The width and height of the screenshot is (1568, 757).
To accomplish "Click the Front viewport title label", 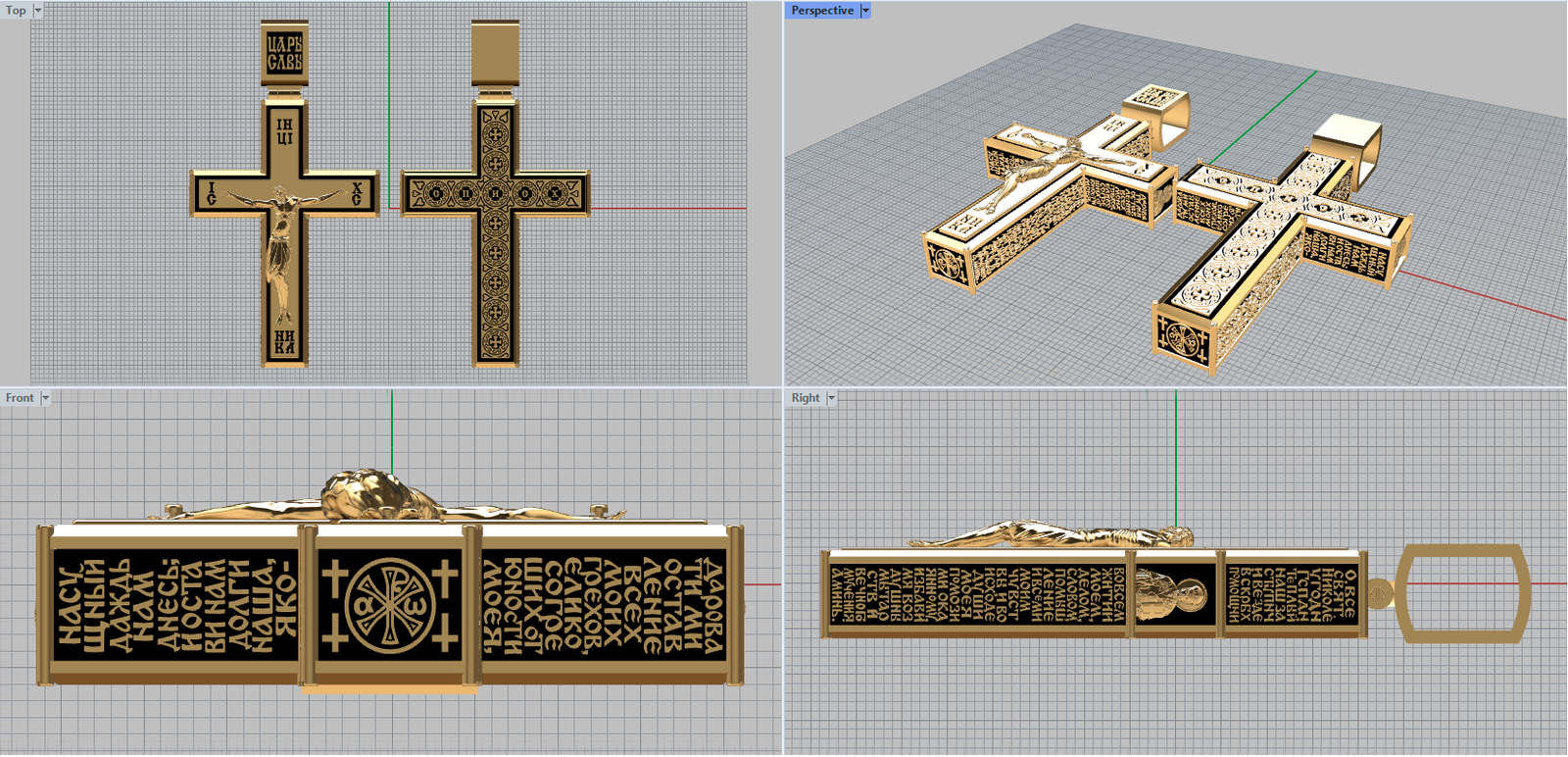I will 19,398.
